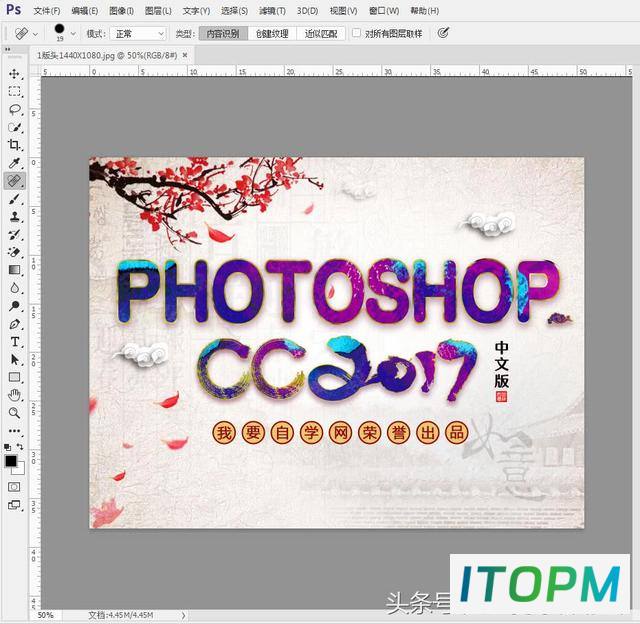640x624 pixels.
Task: Select the Crop tool
Action: point(15,145)
